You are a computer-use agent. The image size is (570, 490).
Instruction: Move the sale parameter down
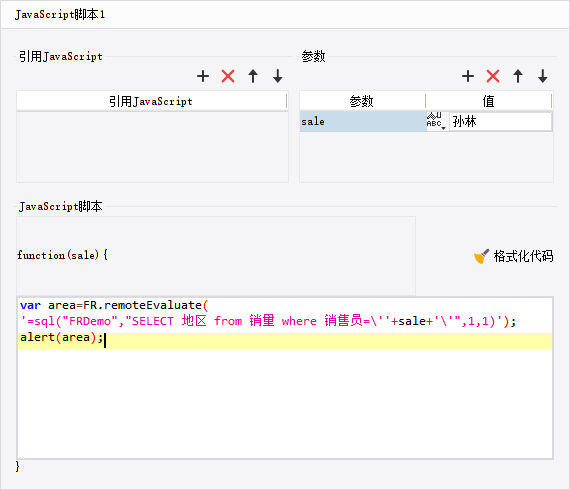543,76
